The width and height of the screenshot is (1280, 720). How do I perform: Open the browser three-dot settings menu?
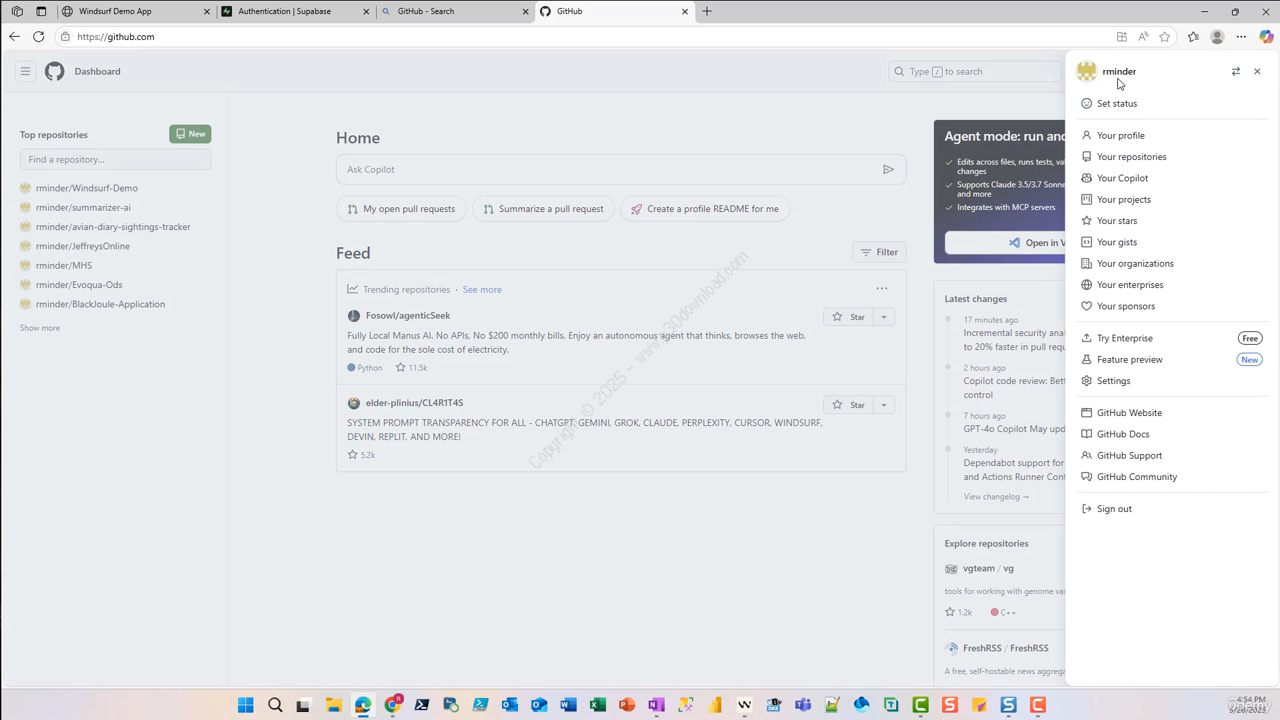pyautogui.click(x=1241, y=36)
